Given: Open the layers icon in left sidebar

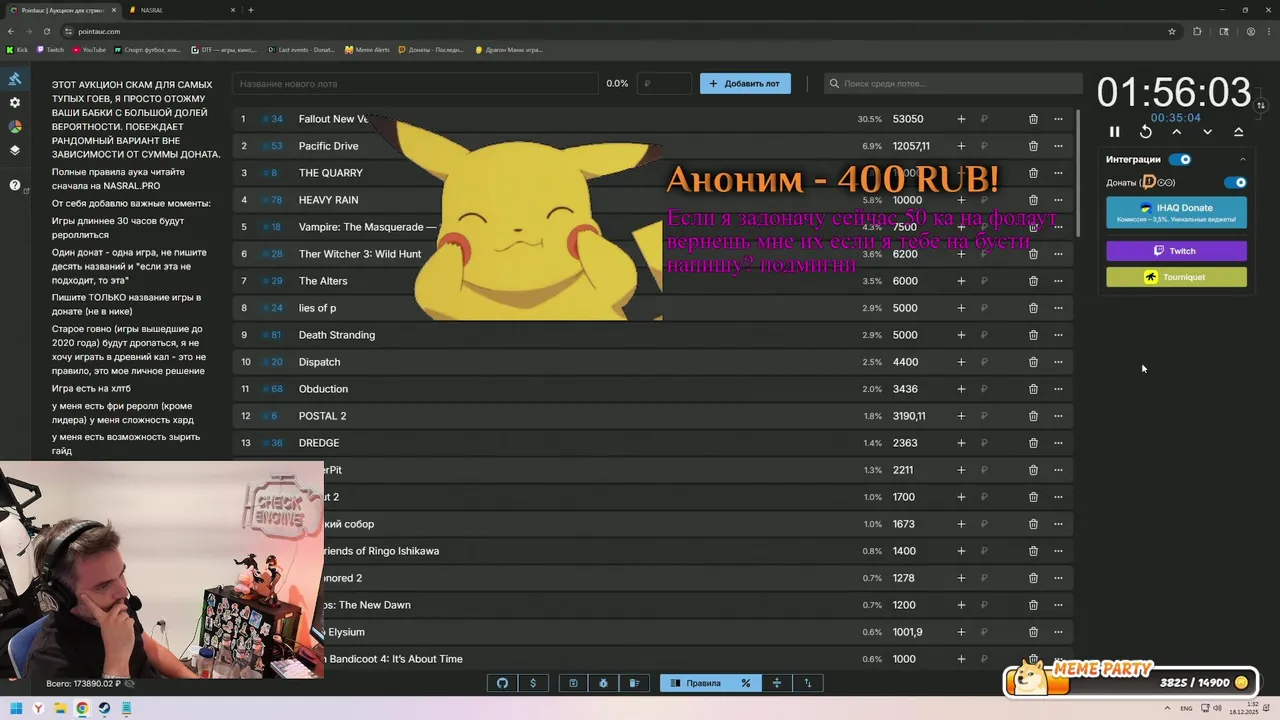Looking at the screenshot, I should click(x=15, y=151).
